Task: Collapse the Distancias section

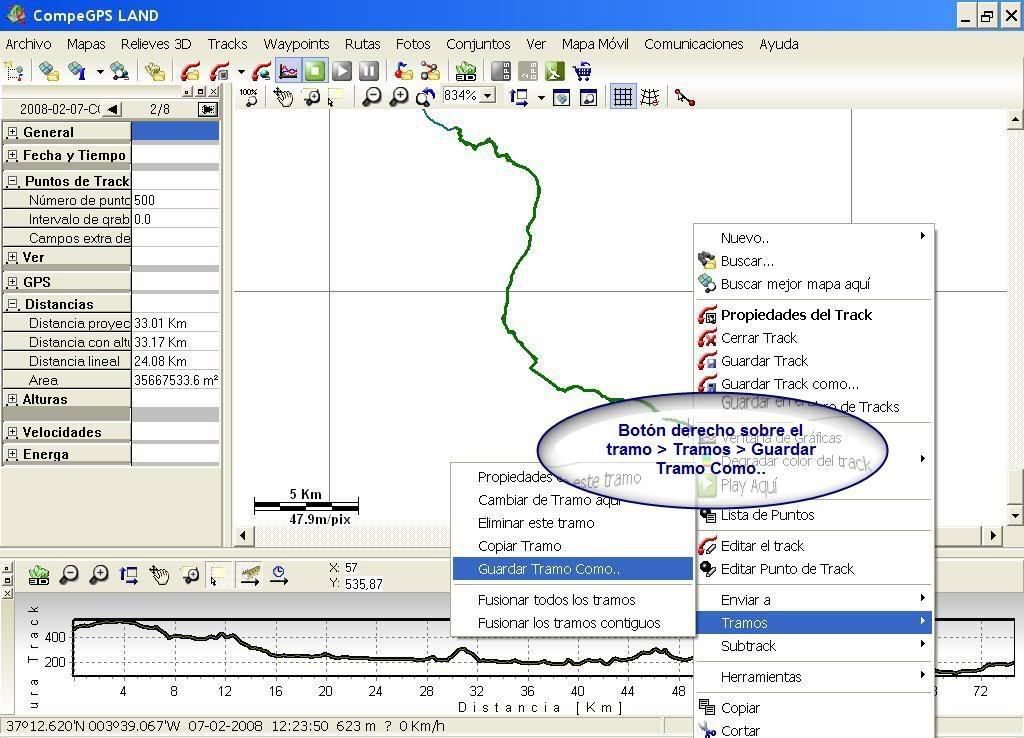Action: [x=12, y=304]
